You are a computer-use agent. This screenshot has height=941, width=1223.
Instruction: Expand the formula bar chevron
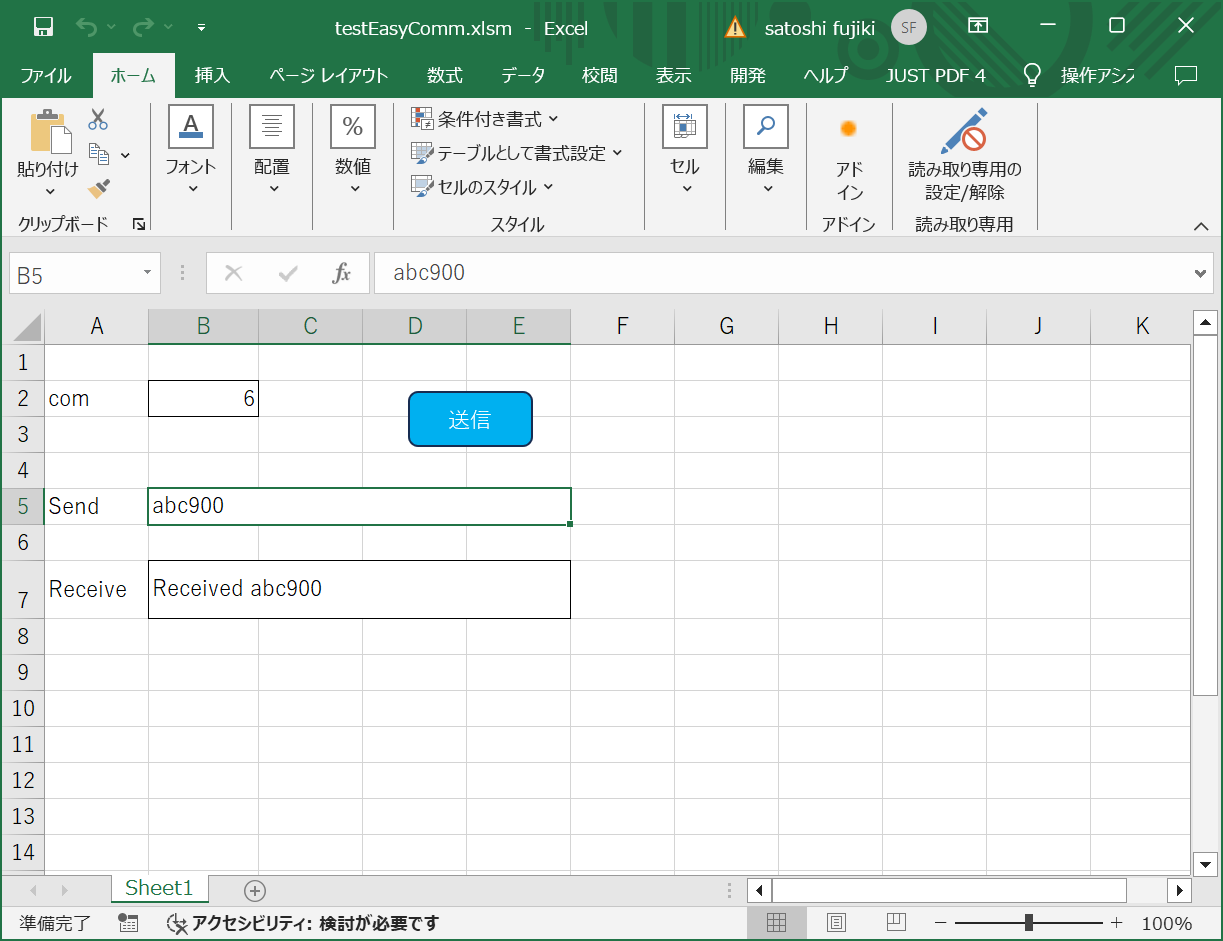coord(1201,273)
